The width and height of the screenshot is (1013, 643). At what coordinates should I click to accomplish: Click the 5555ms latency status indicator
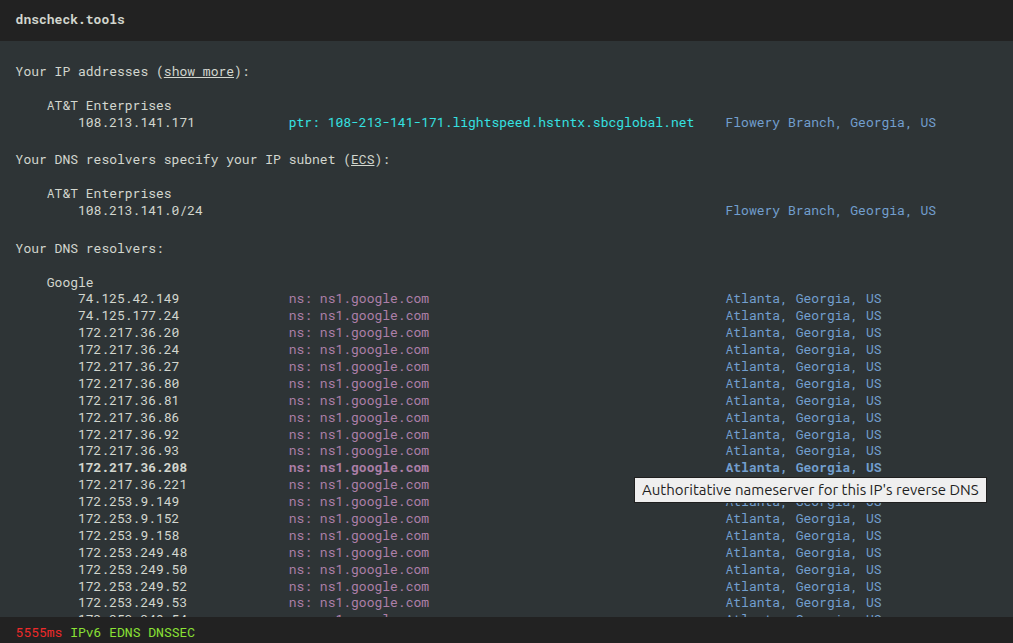click(x=39, y=633)
